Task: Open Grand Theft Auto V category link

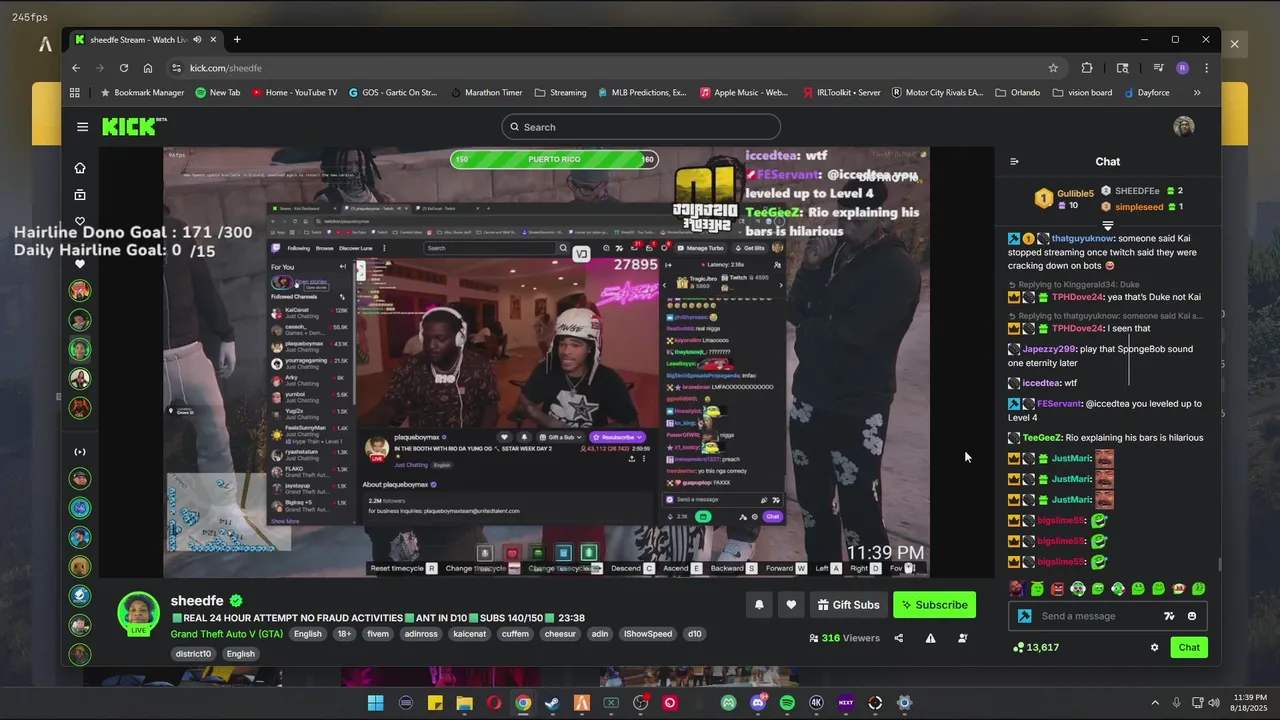Action: click(227, 634)
